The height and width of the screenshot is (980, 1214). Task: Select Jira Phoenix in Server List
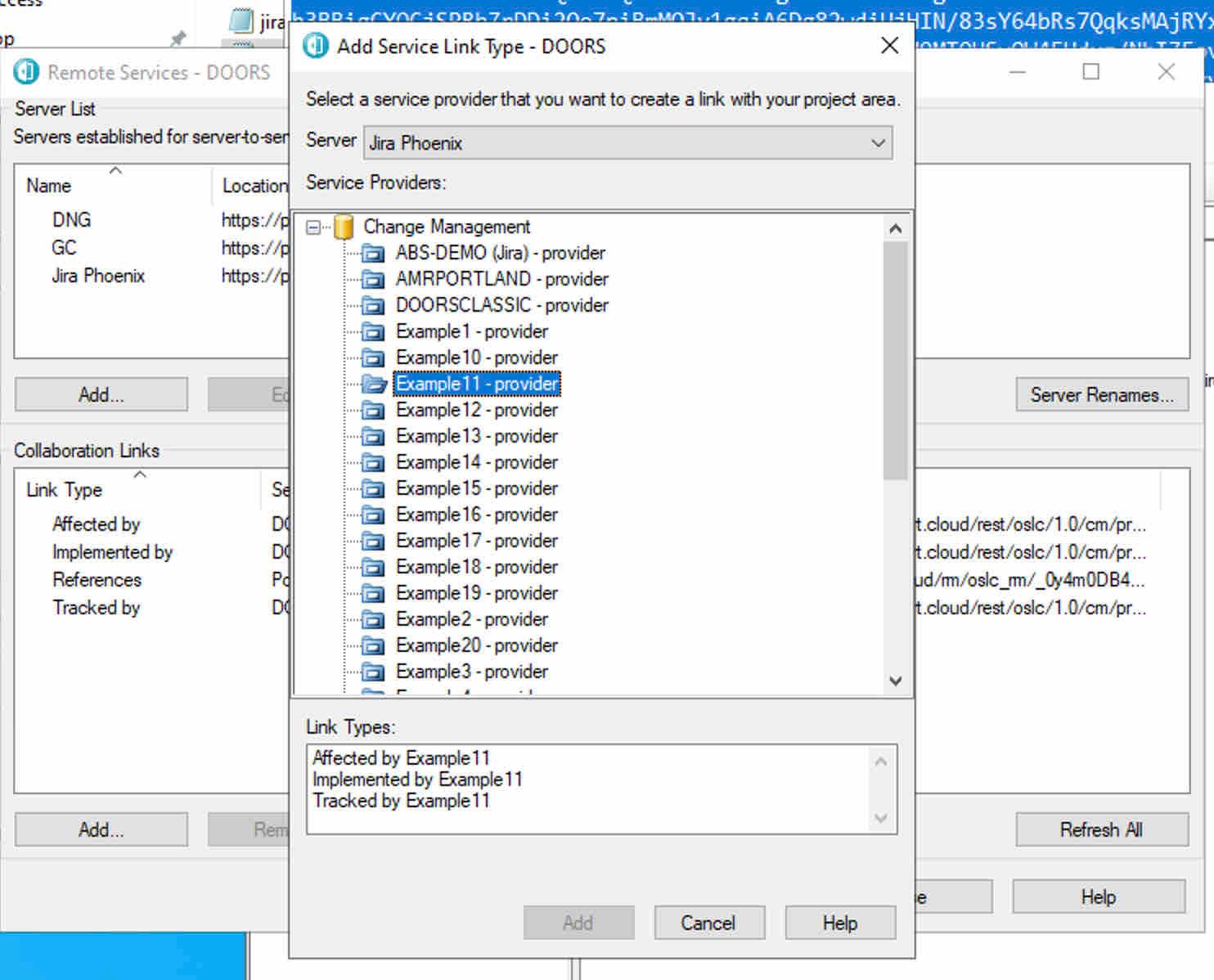coord(98,276)
